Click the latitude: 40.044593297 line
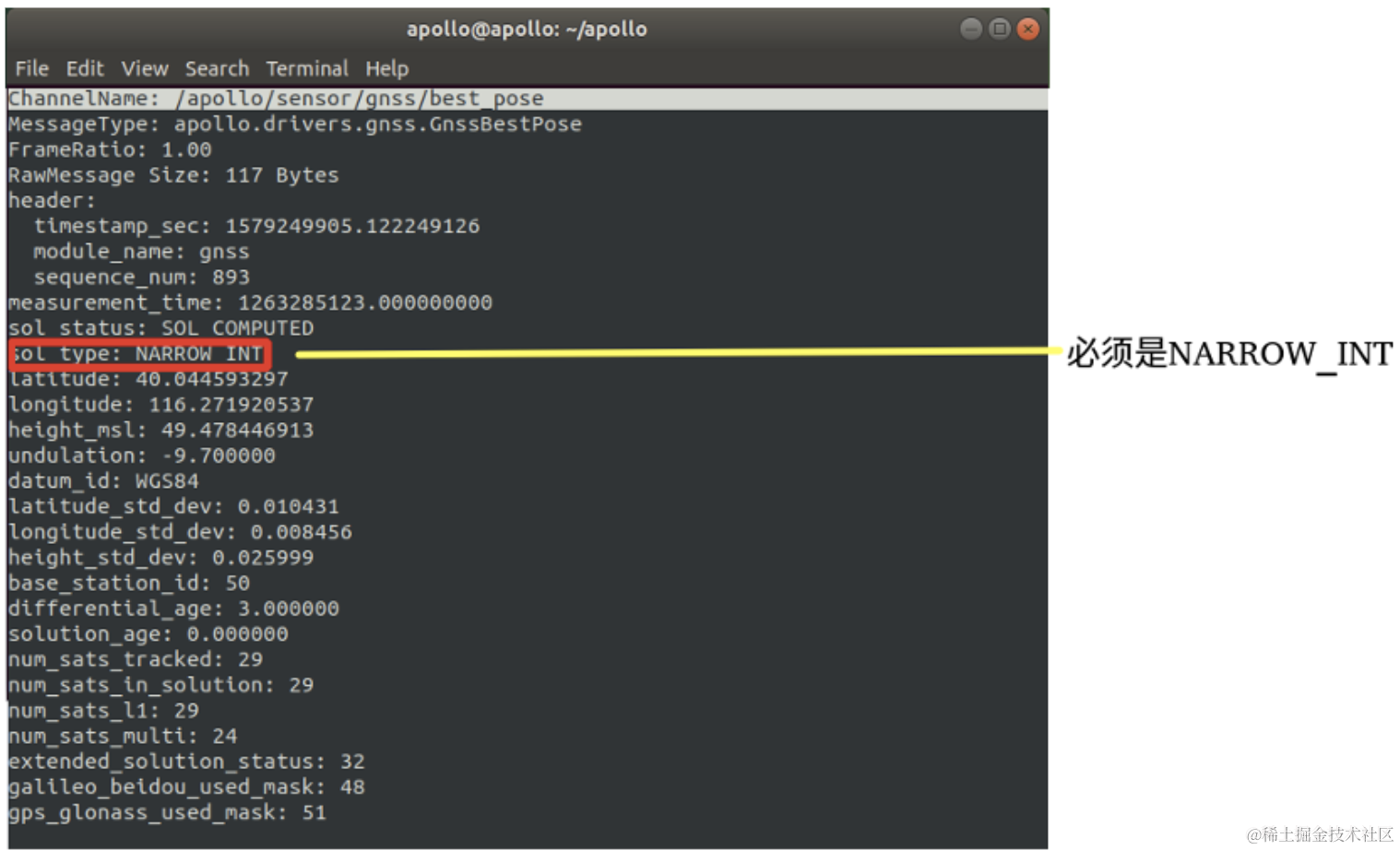Screen dimensions: 1400x850 click(x=148, y=379)
